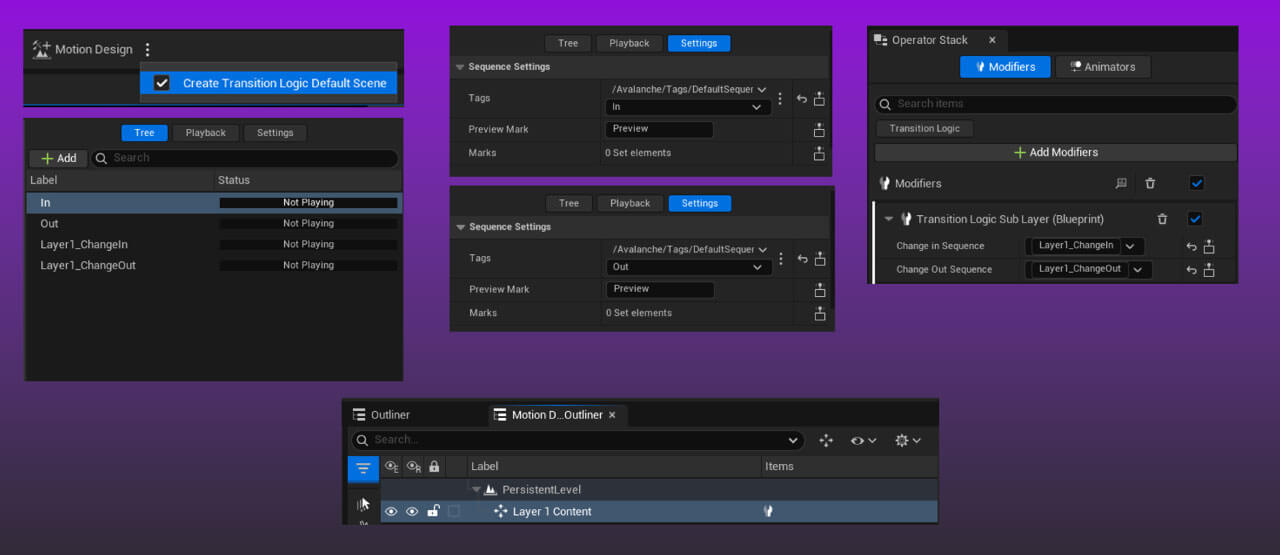Uncheck the Modifiers enable checkbox
This screenshot has width=1280, height=555.
click(1197, 184)
